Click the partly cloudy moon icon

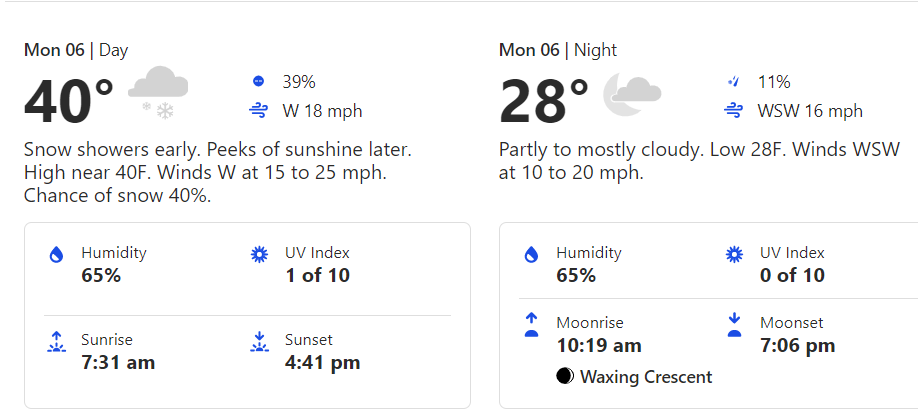click(632, 94)
